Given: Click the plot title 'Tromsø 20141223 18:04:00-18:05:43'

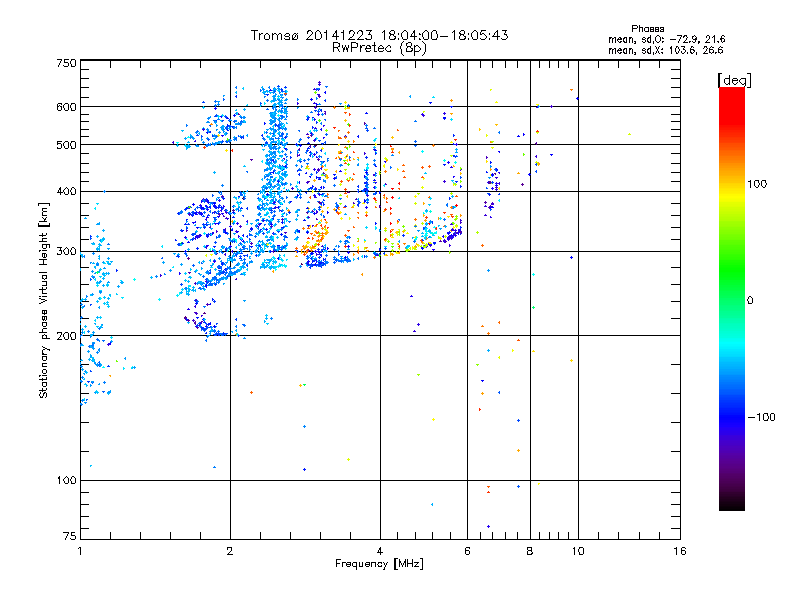Looking at the screenshot, I should [x=379, y=35].
